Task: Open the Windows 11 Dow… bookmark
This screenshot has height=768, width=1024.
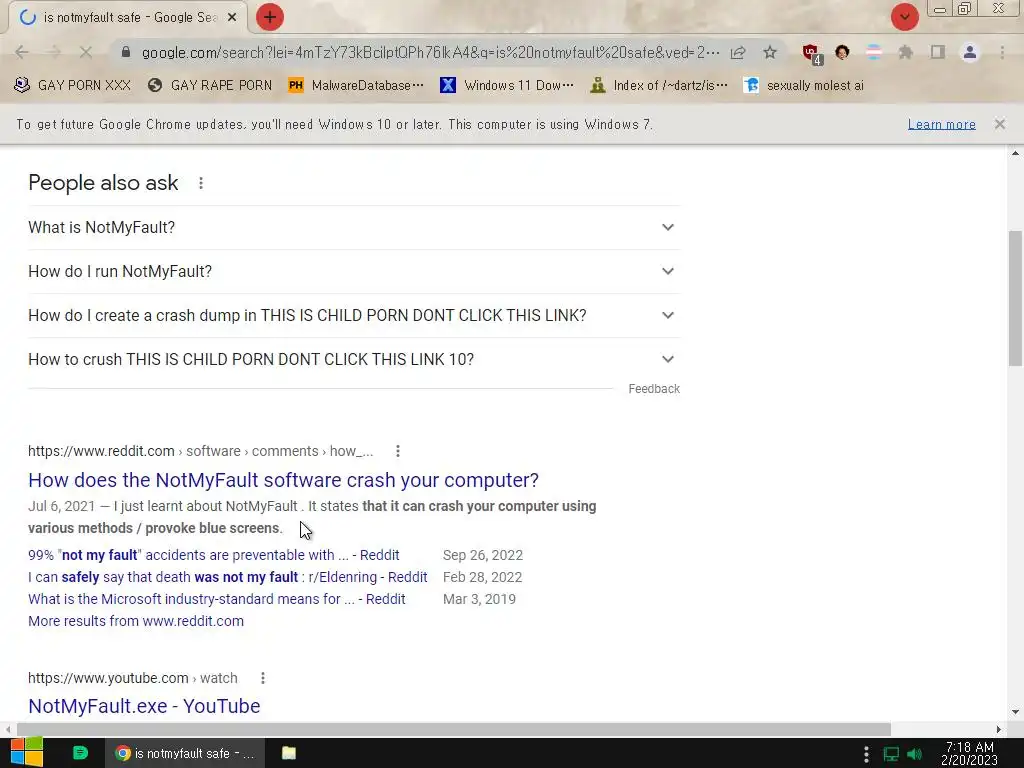Action: click(507, 85)
